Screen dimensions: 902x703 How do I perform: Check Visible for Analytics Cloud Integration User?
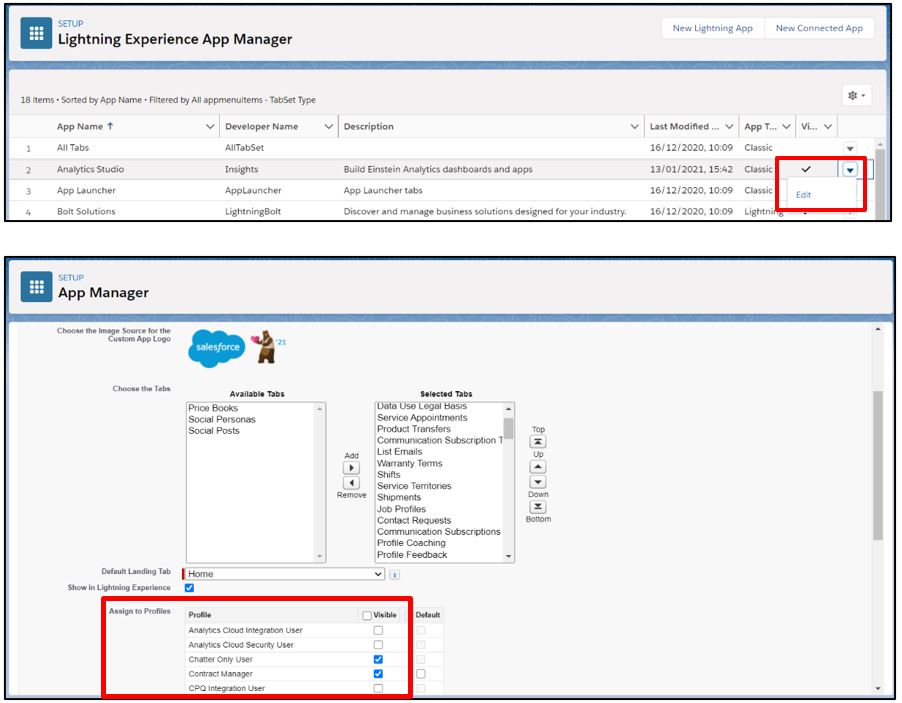pyautogui.click(x=378, y=631)
